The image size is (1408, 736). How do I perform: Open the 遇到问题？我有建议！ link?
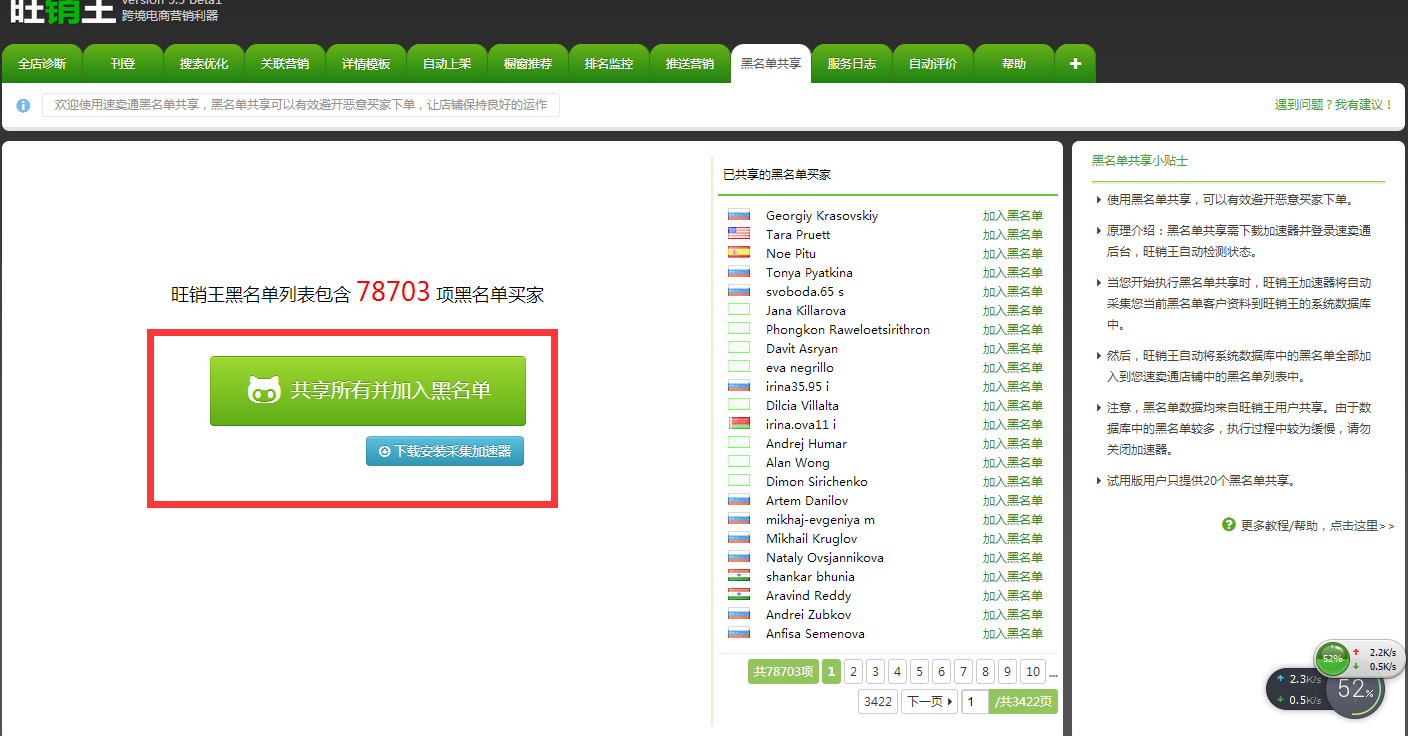pos(1334,105)
